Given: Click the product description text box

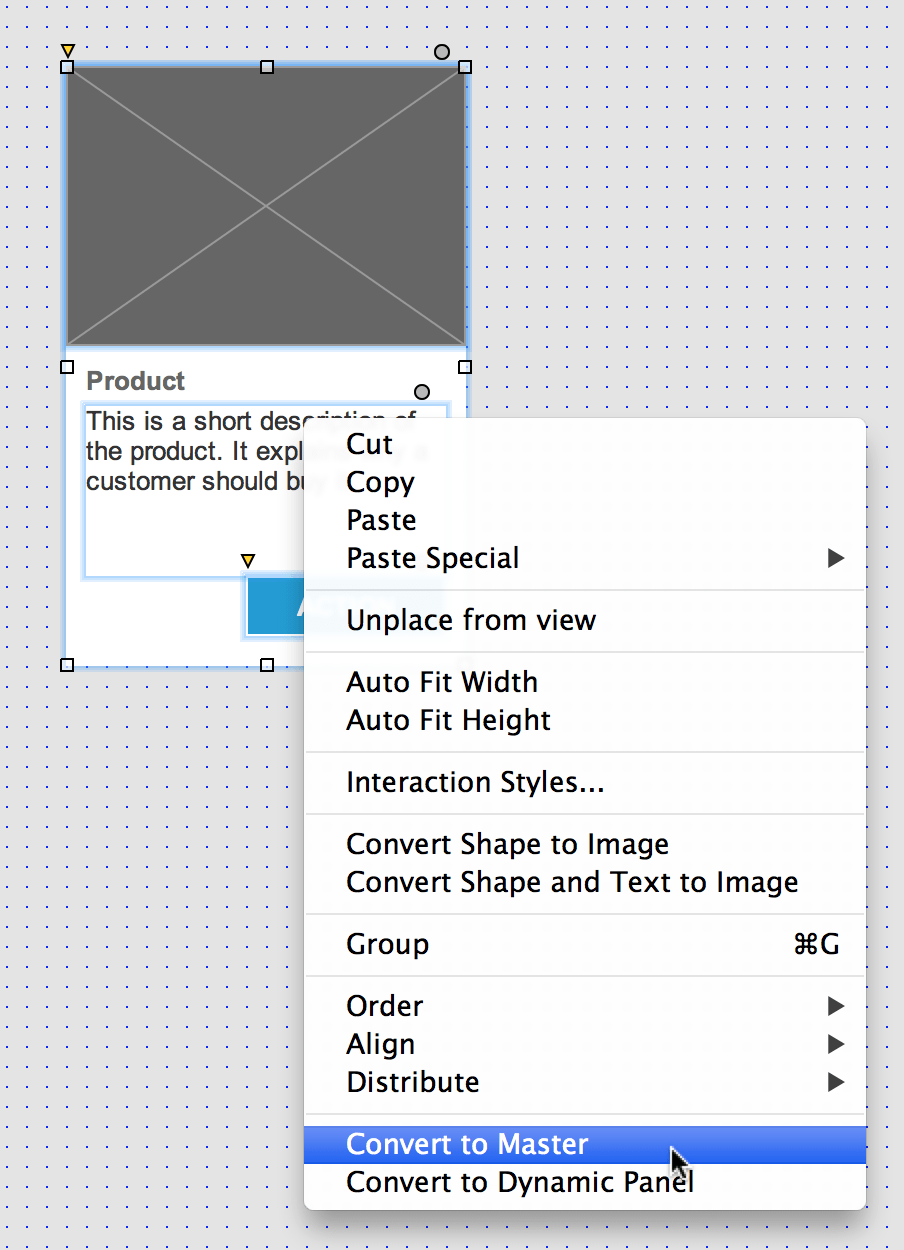Looking at the screenshot, I should click(194, 490).
